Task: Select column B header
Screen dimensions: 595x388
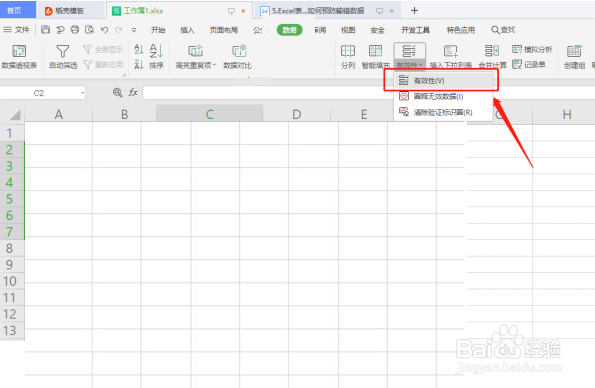Action: click(124, 114)
